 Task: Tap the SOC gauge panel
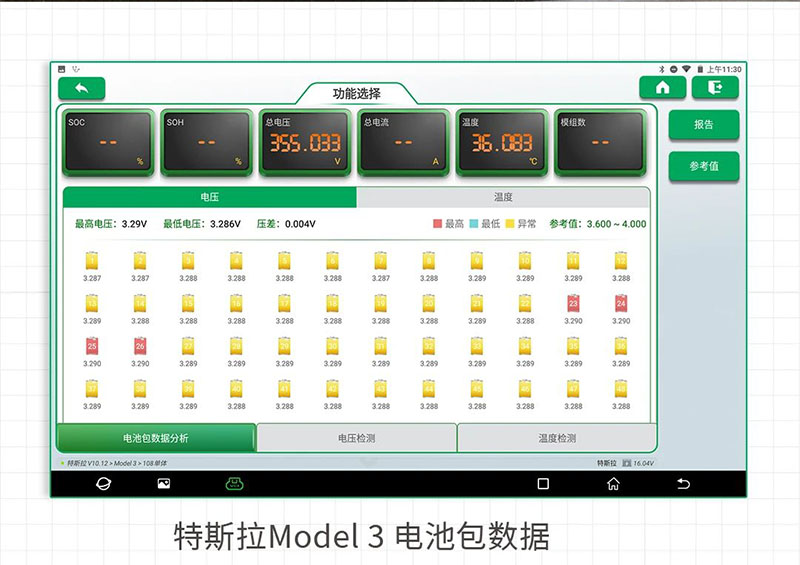click(x=108, y=142)
